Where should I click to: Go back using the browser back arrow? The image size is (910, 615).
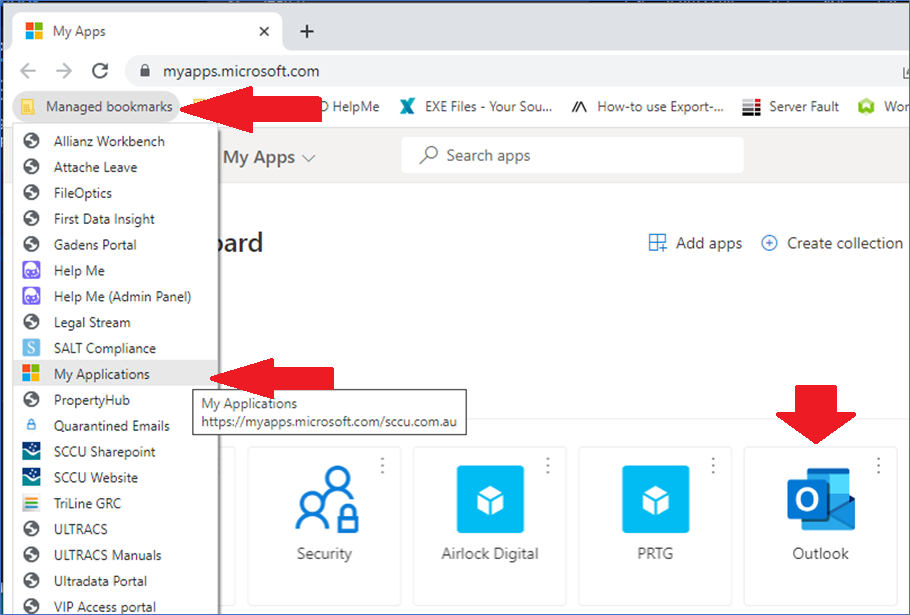[x=28, y=71]
